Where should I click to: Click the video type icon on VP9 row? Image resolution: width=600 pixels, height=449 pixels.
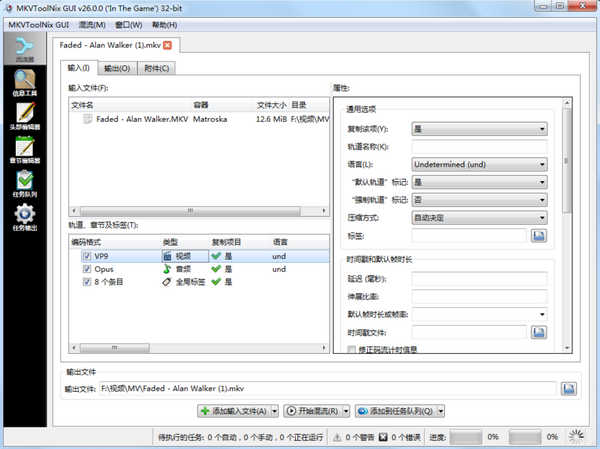tap(167, 256)
